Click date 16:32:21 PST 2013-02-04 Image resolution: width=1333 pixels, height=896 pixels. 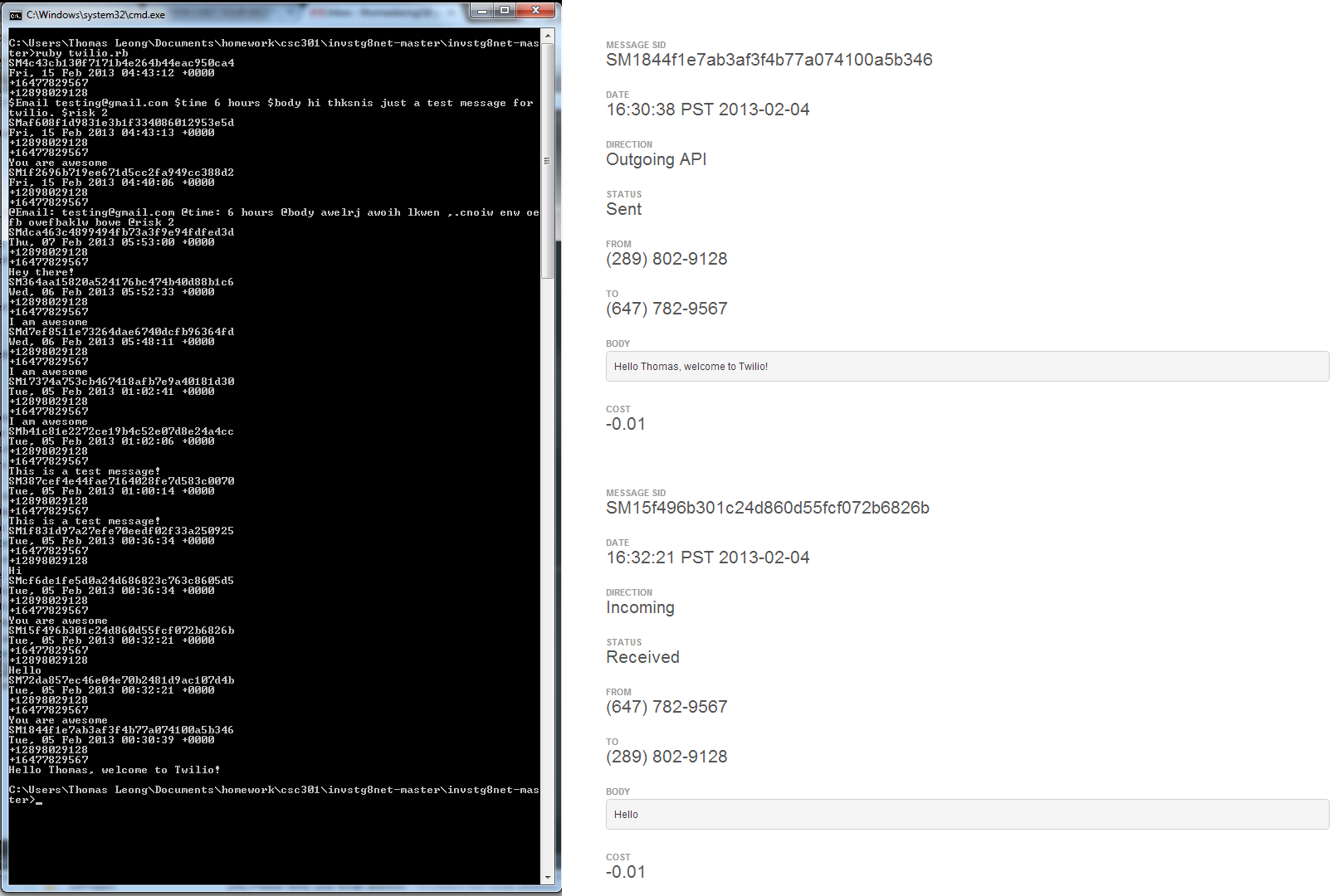[x=708, y=558]
